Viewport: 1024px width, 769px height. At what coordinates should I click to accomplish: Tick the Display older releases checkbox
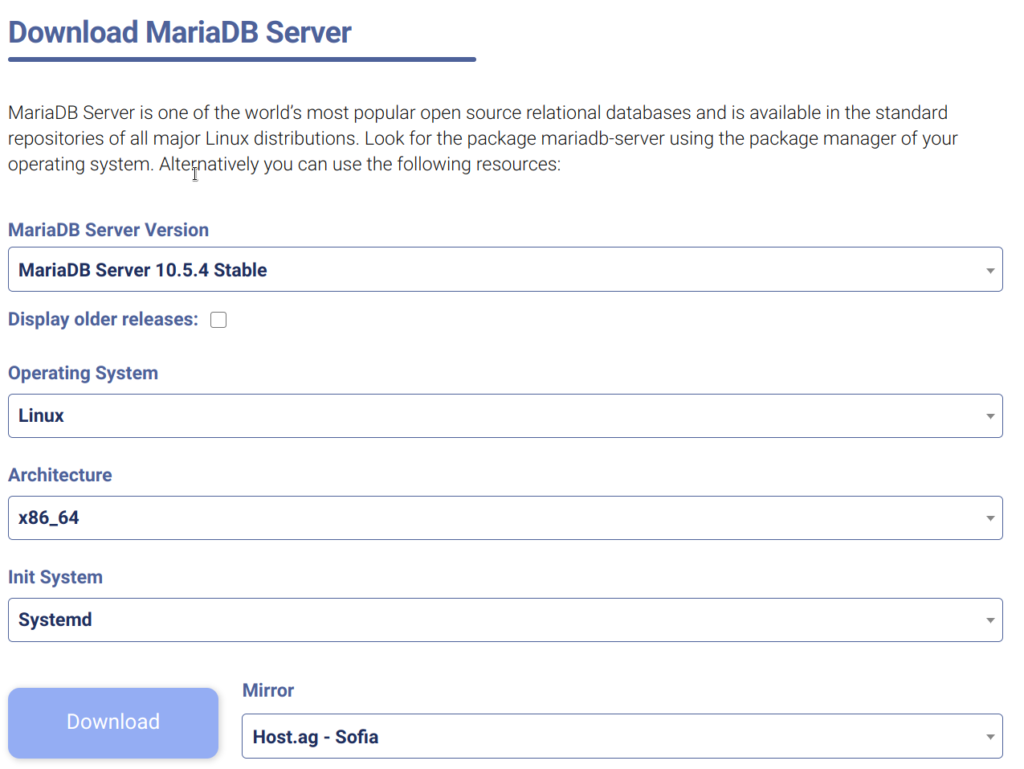pos(219,319)
